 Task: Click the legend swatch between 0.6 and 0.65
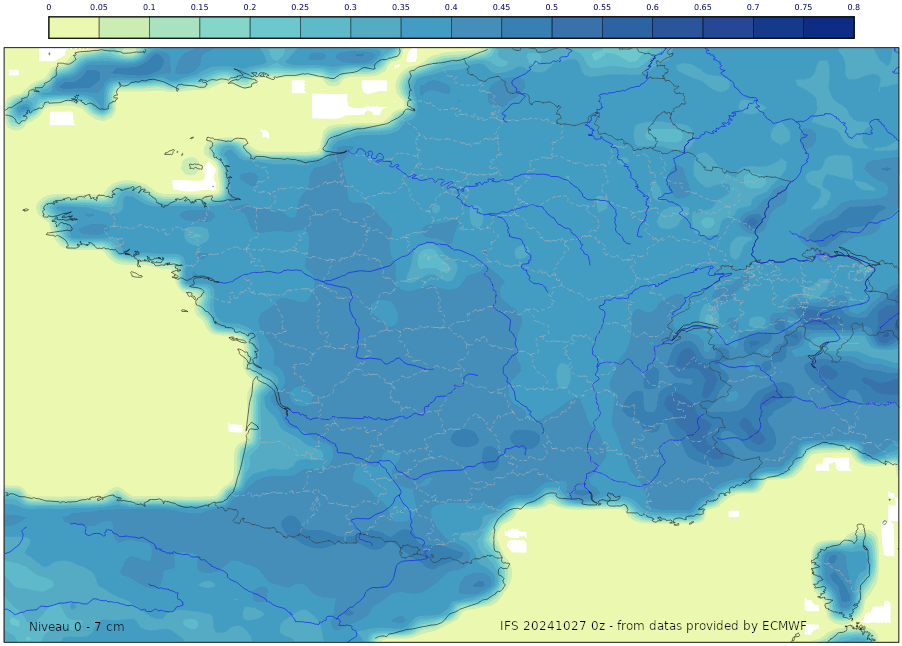pyautogui.click(x=678, y=27)
